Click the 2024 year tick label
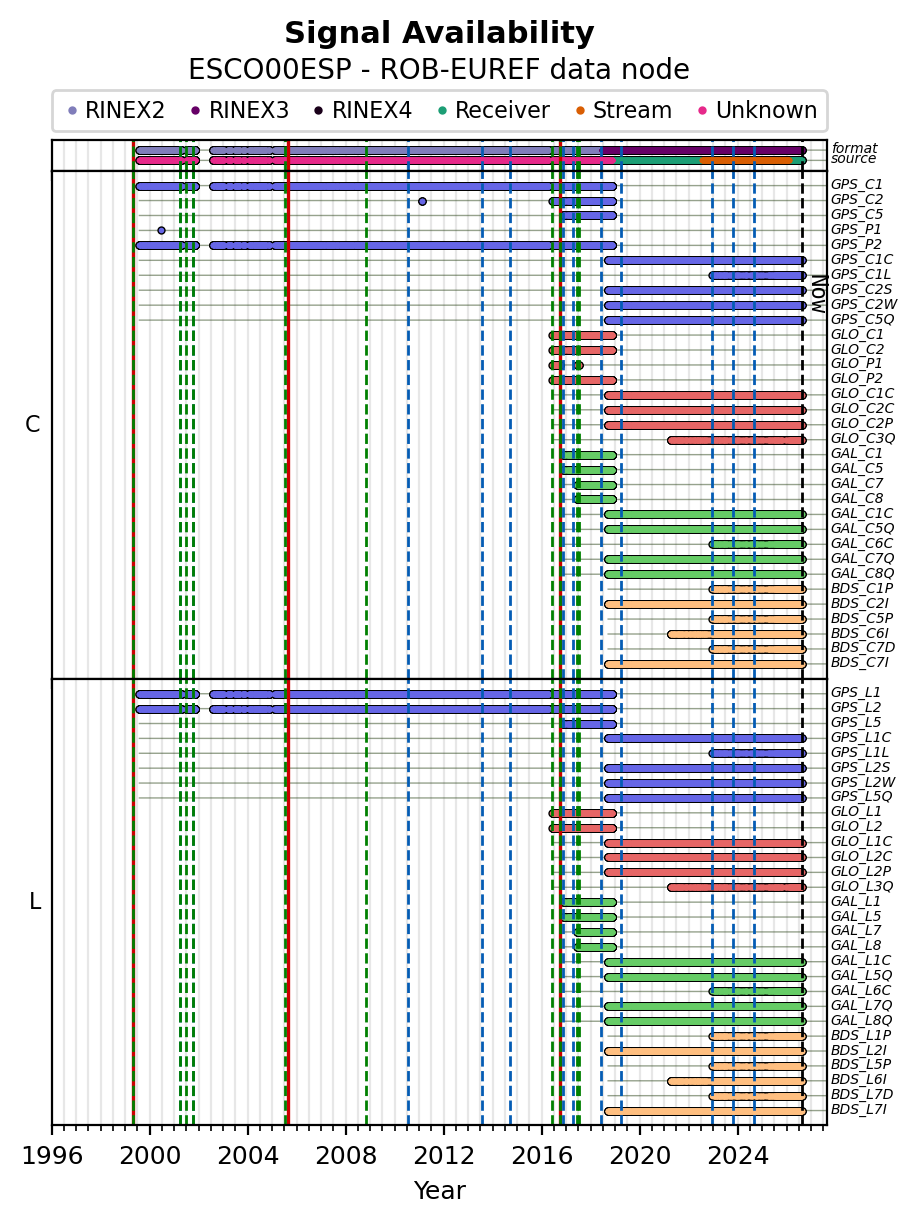 point(738,1156)
